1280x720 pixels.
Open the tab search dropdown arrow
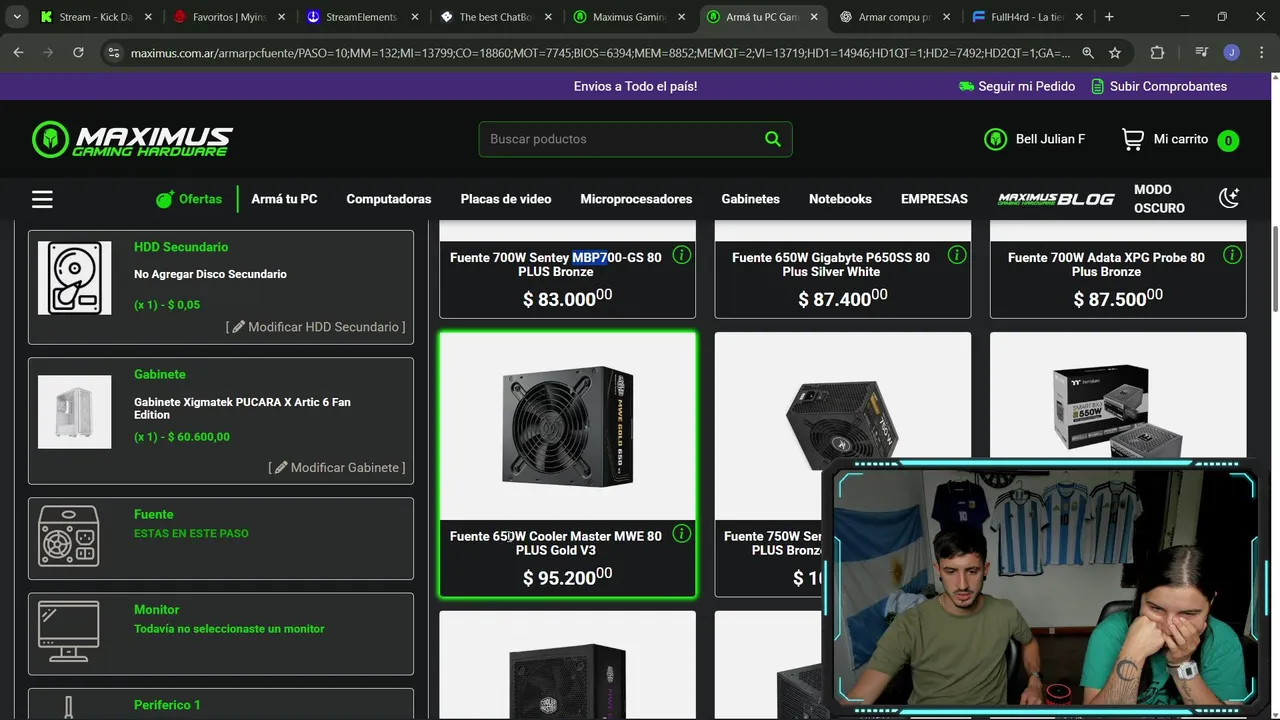click(17, 17)
